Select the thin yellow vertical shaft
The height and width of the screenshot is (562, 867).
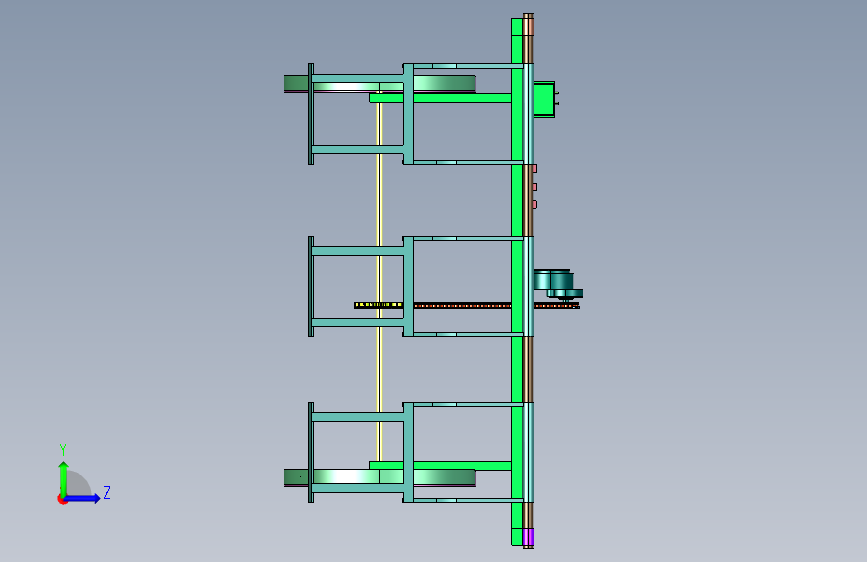[x=379, y=277]
